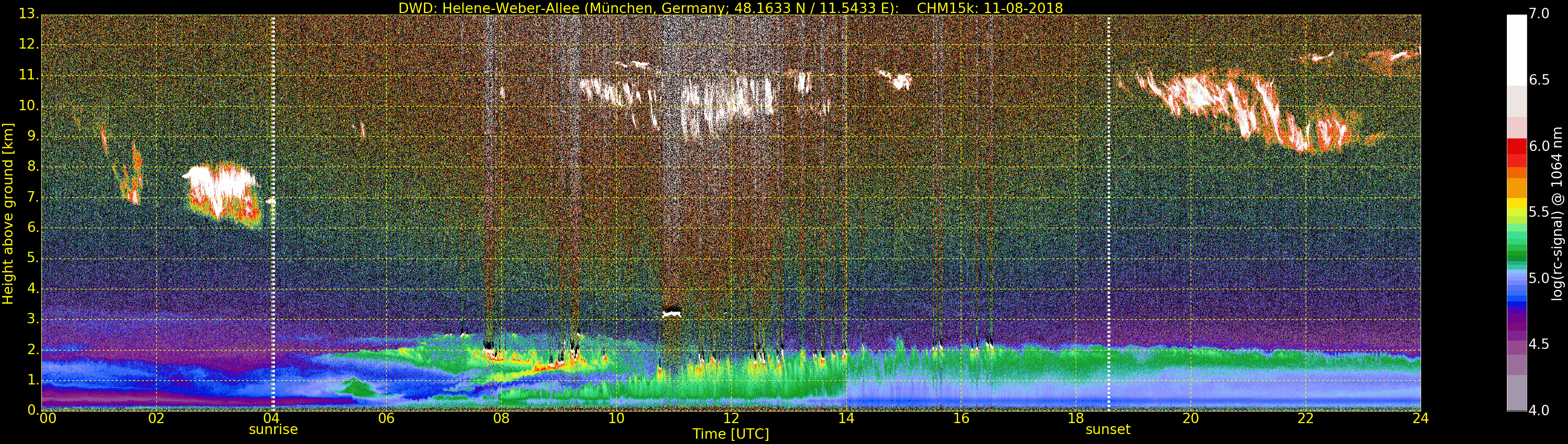Click the time axis tick label 10
The image size is (1568, 444).
tap(617, 418)
